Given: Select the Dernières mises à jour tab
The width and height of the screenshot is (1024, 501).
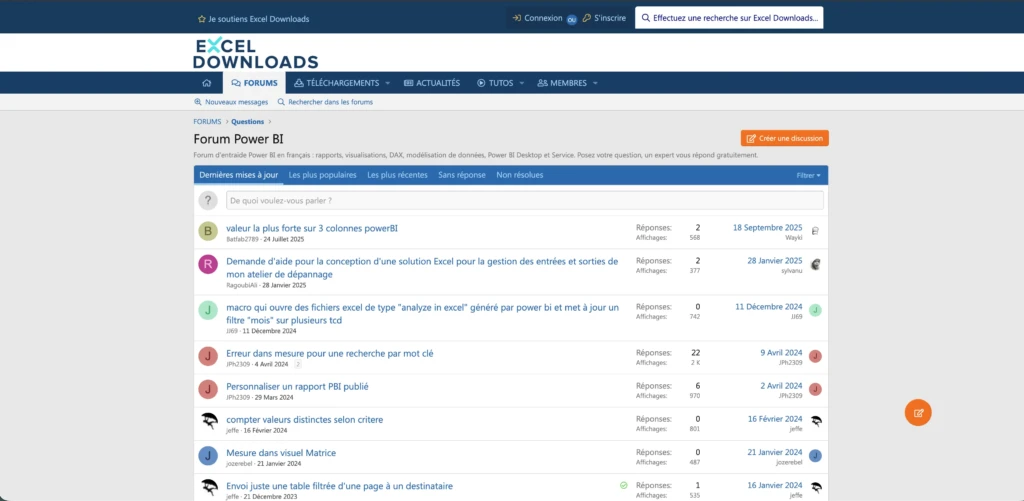Looking at the screenshot, I should point(238,175).
